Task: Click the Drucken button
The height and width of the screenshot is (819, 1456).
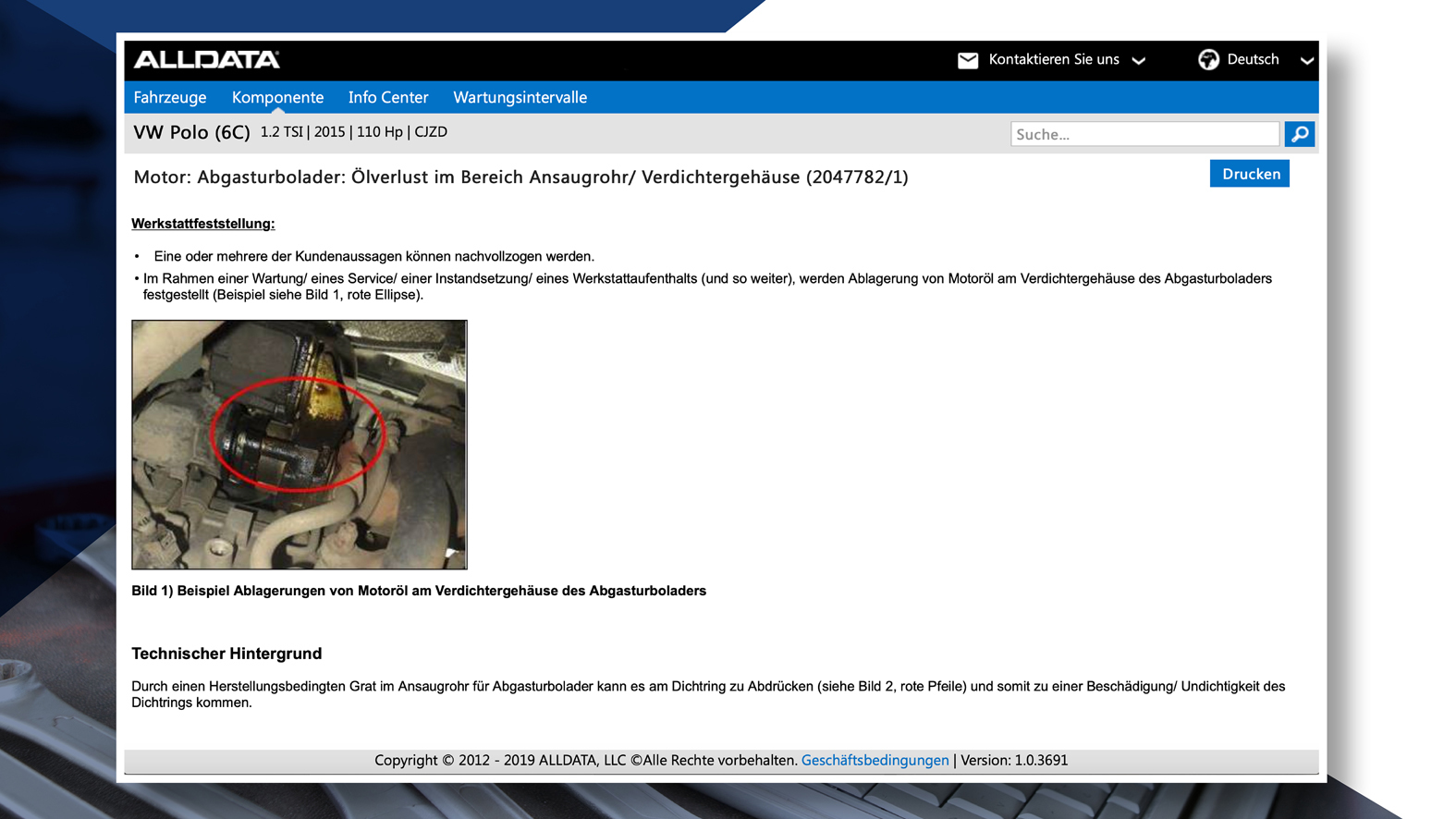Action: 1250,174
